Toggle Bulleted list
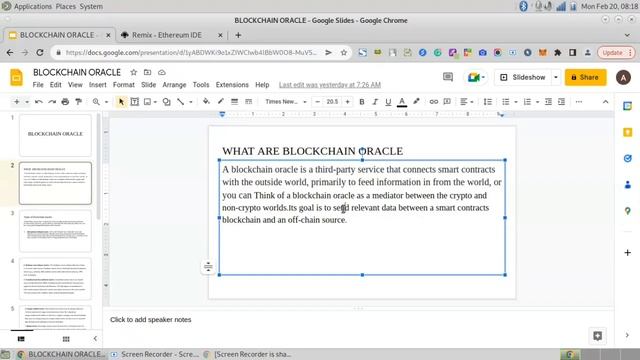Screen dimensions: 640x360 pos(505,102)
